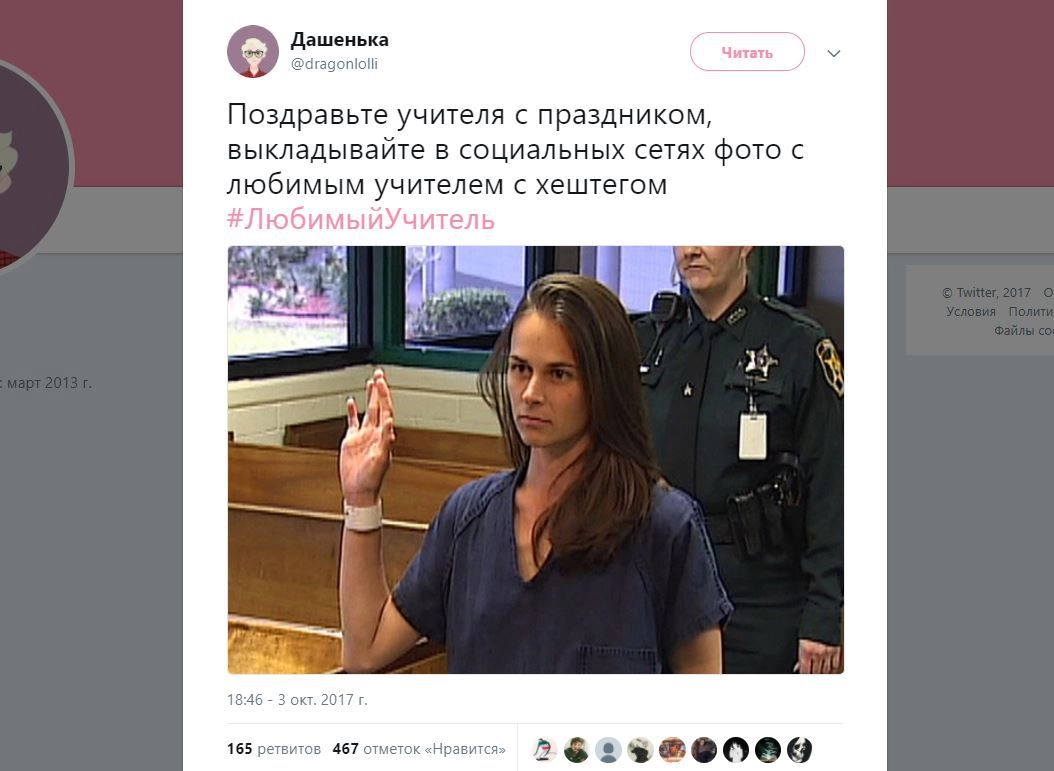
Task: Open the last liker avatar with skull face
Action: (799, 749)
